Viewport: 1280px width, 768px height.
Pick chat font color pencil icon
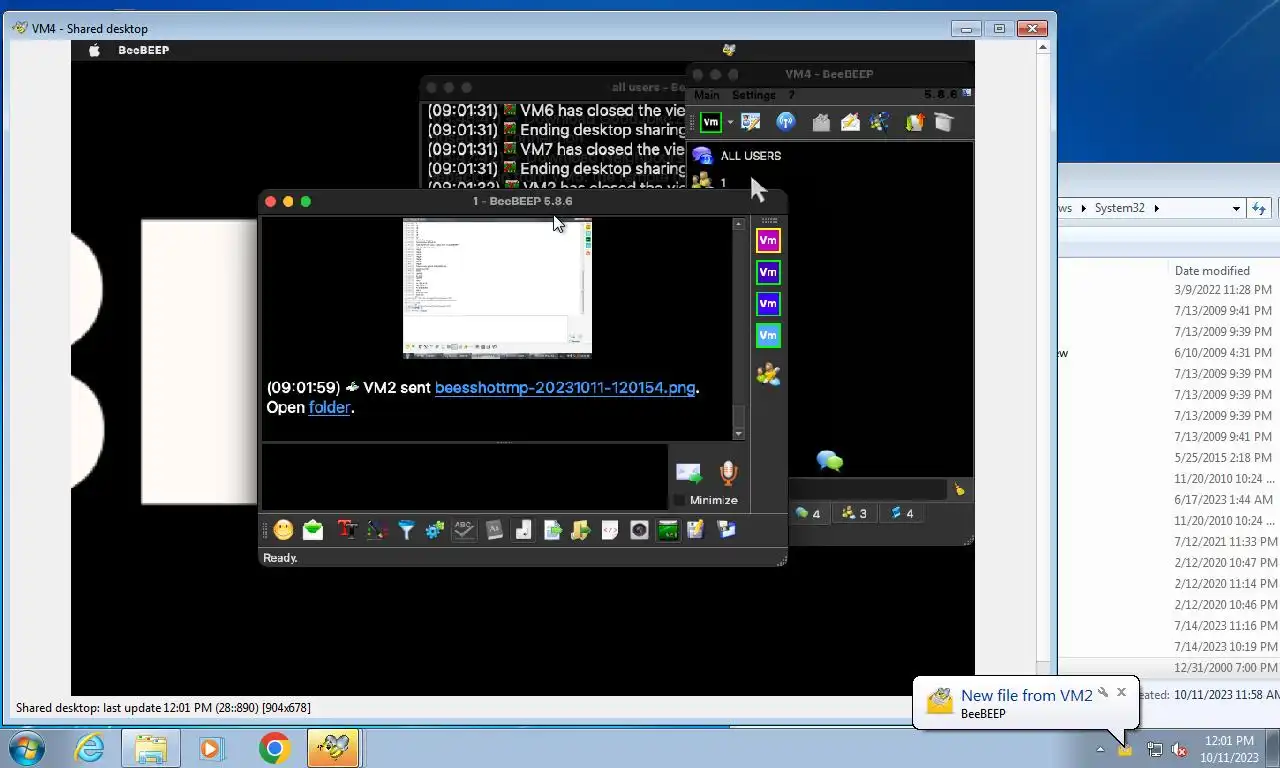(377, 530)
